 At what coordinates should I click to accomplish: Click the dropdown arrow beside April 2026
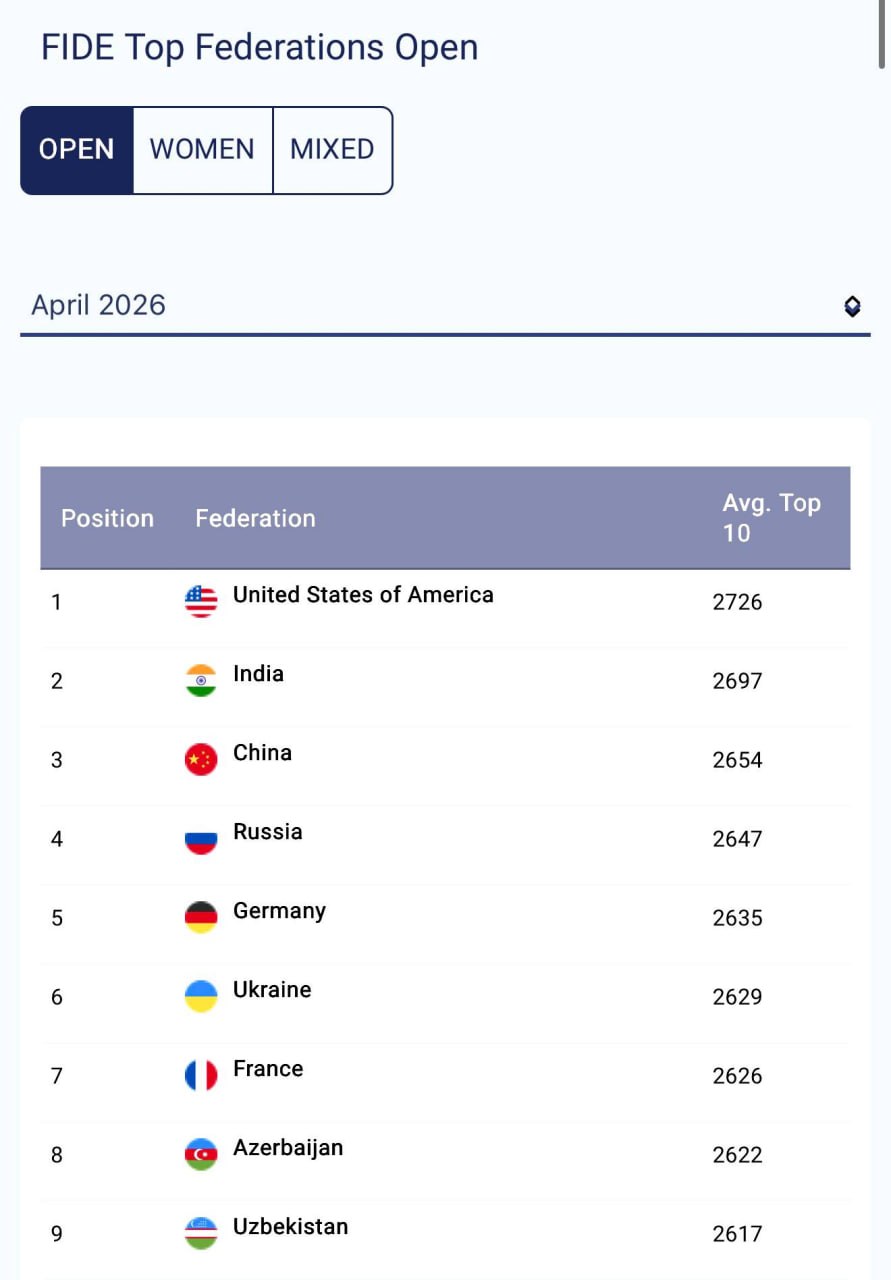click(852, 306)
